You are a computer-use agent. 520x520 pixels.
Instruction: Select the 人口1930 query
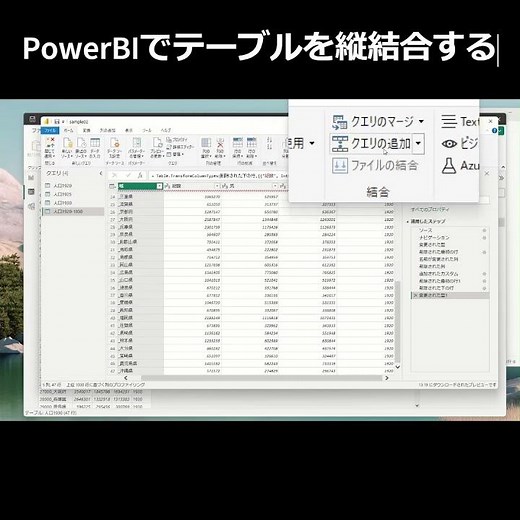[73, 203]
